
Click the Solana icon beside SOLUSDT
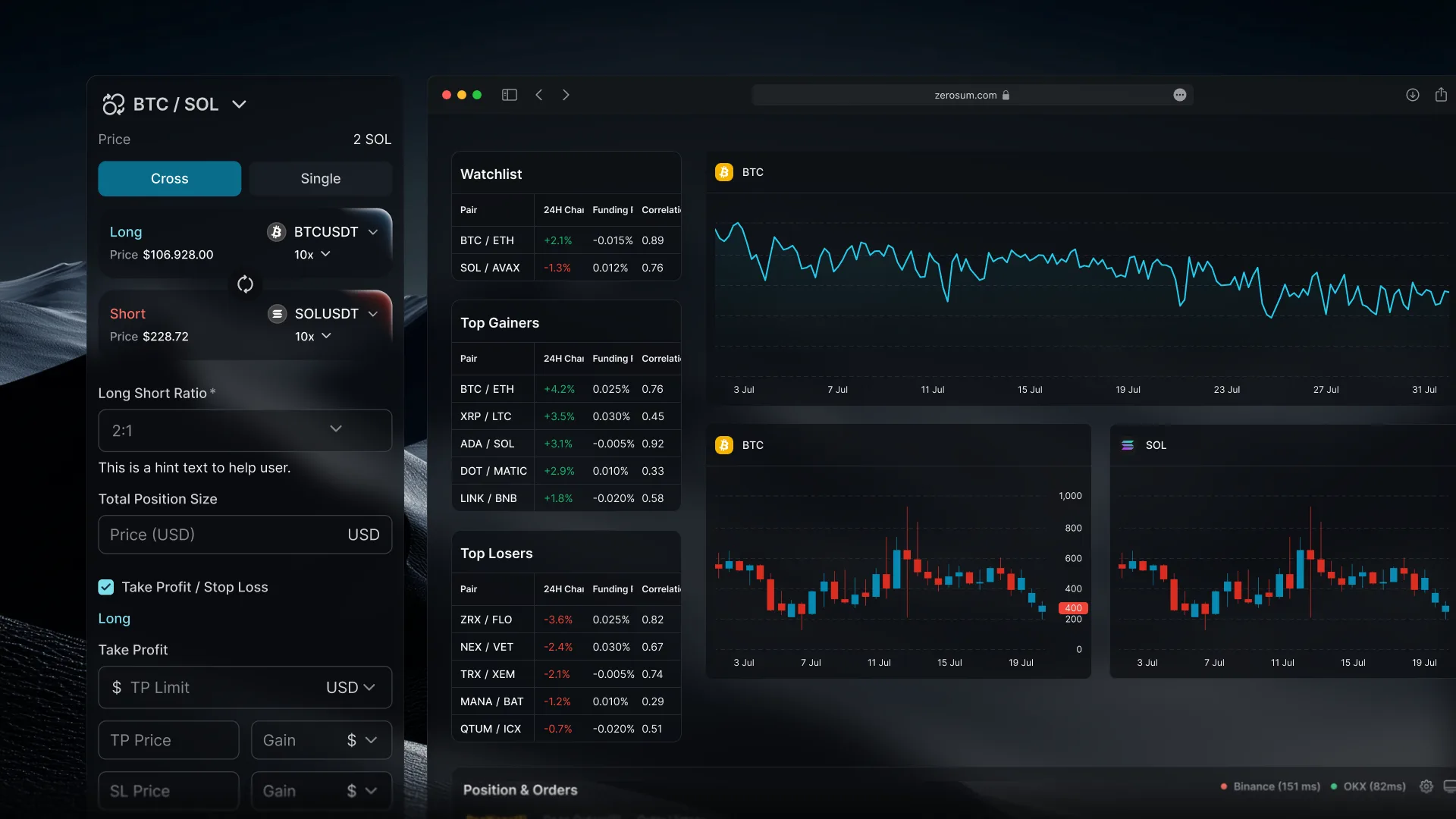coord(277,314)
